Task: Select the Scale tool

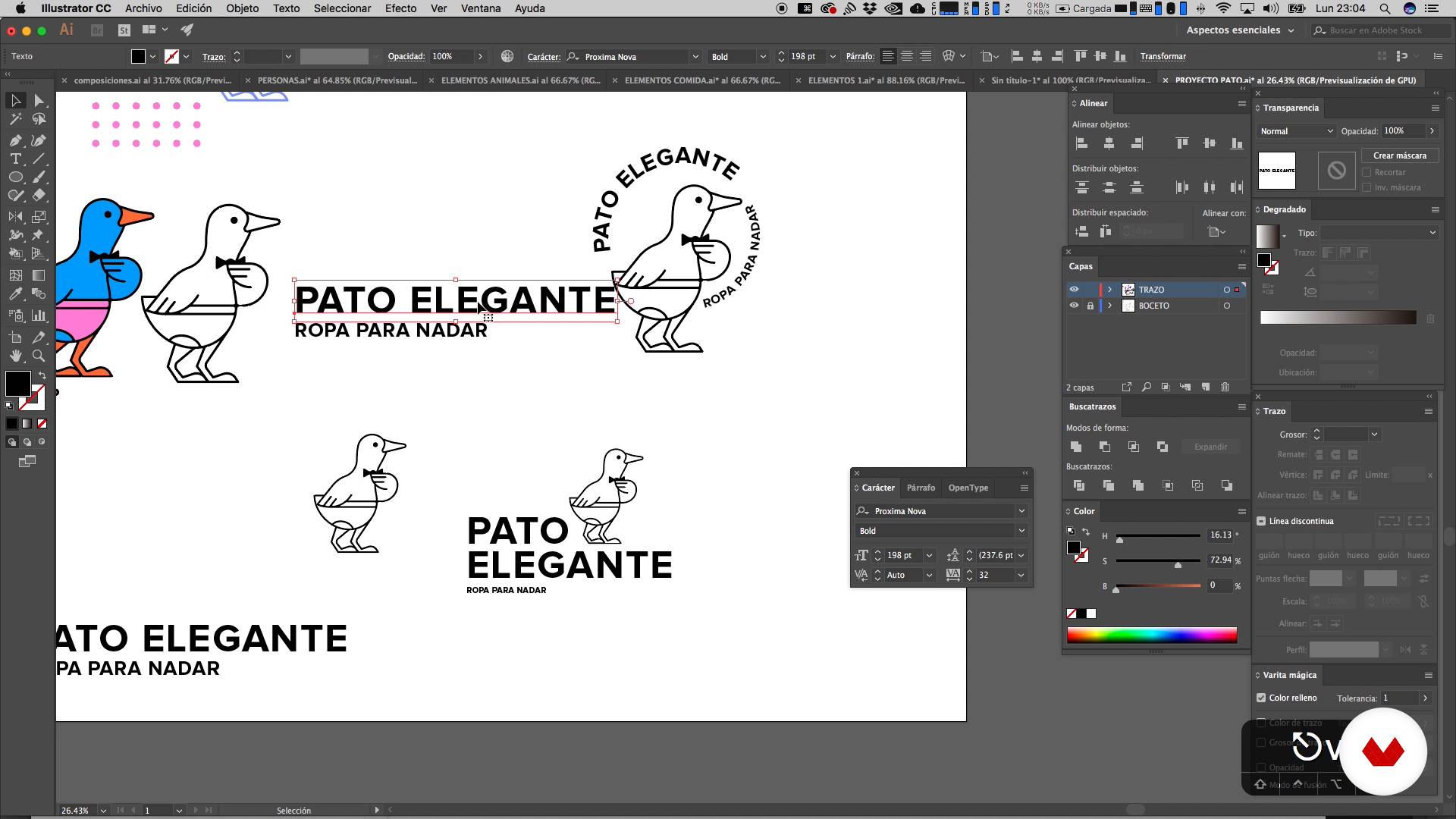Action: tap(39, 217)
